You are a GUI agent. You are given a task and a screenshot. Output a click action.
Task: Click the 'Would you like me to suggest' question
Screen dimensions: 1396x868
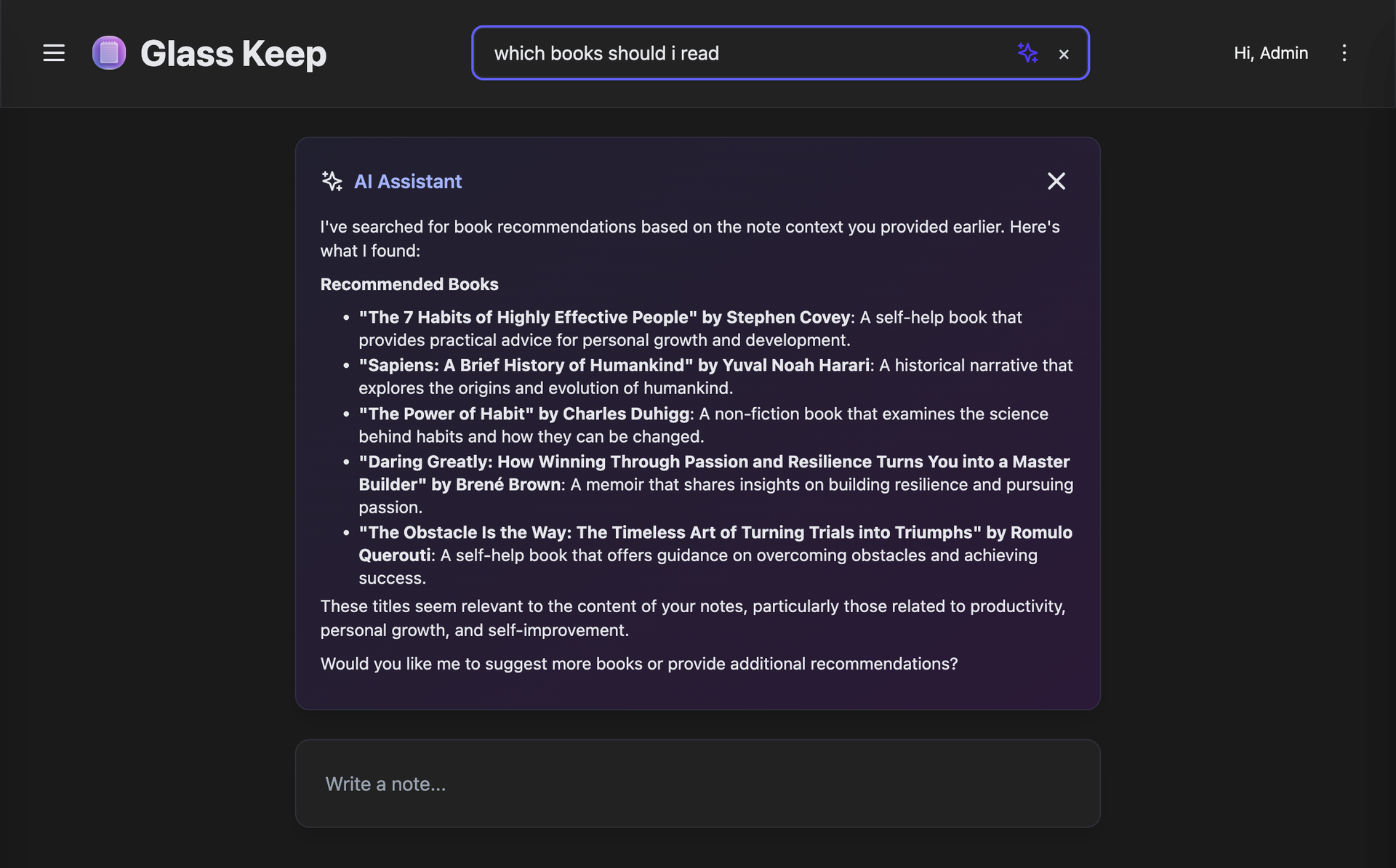[639, 664]
